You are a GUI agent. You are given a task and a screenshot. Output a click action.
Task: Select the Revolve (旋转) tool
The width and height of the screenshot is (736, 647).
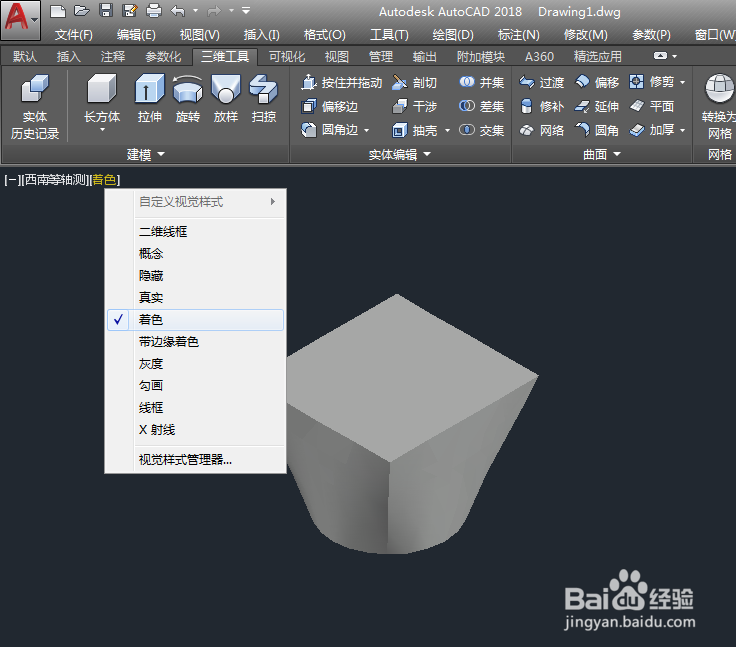coord(188,98)
